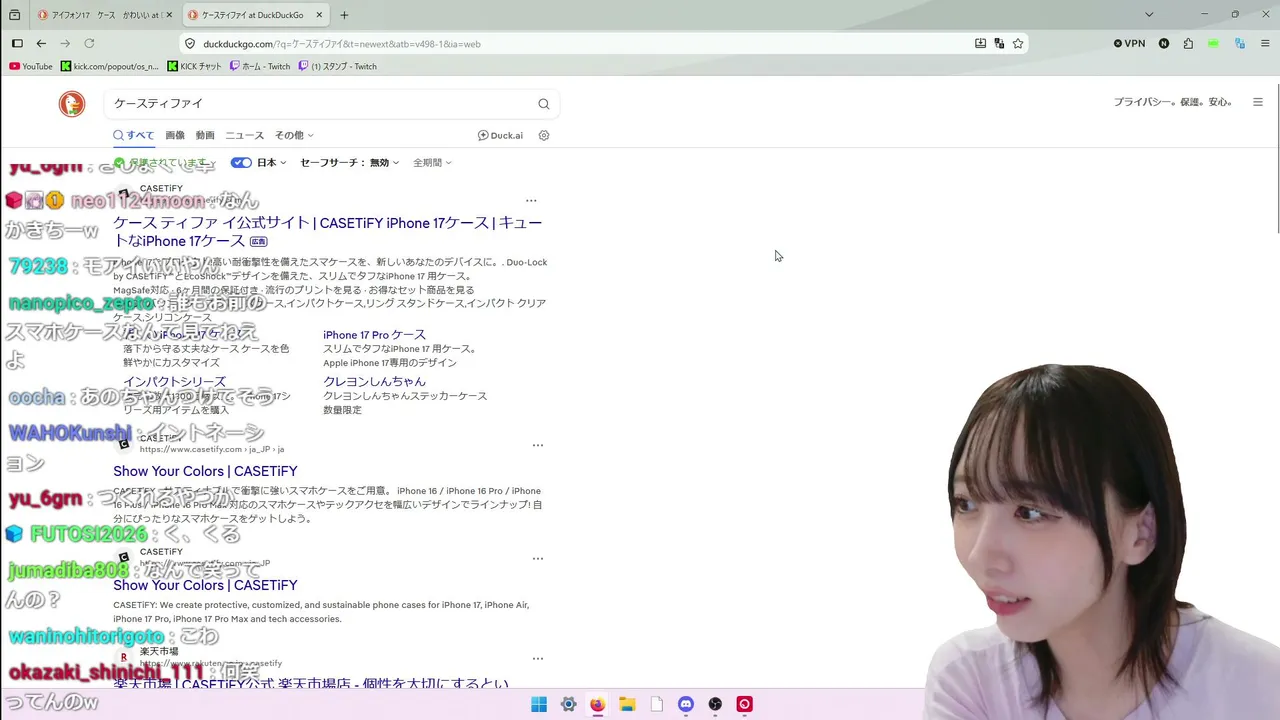Switch to the ニュース search tab

[245, 135]
